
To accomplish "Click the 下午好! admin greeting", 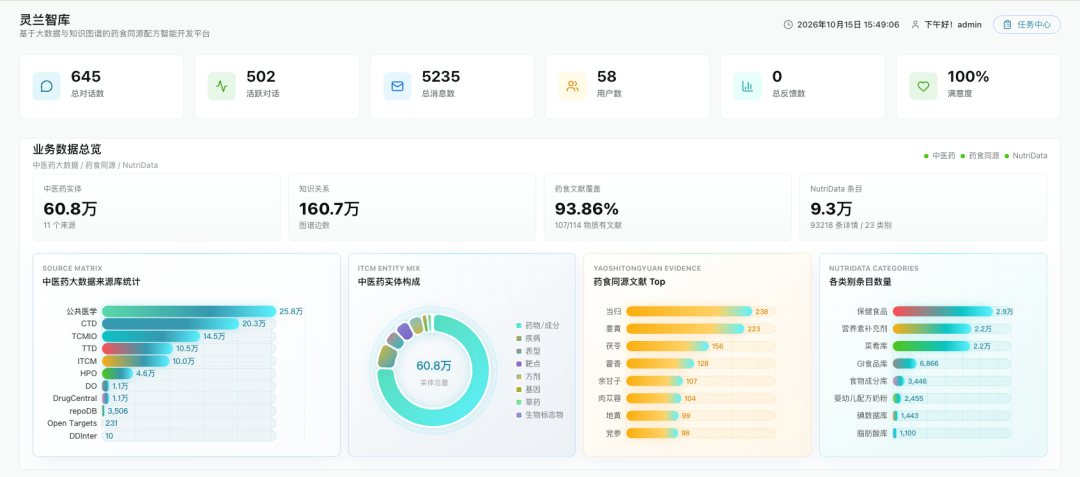I will click(x=953, y=24).
